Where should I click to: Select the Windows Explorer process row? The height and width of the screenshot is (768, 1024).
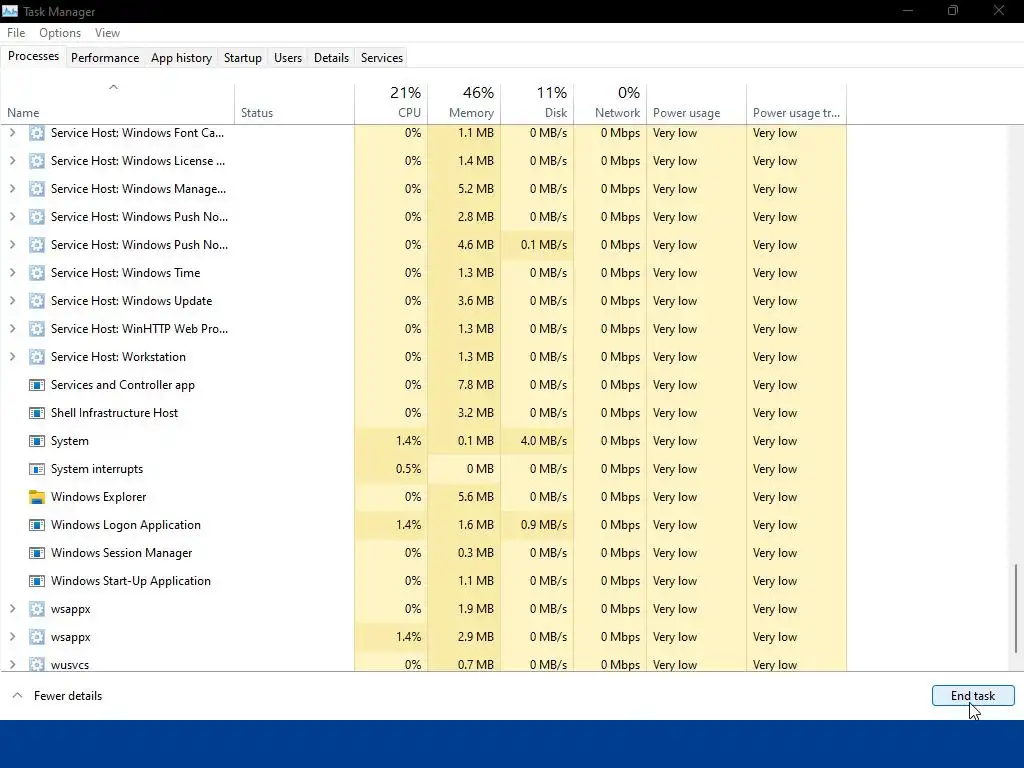point(424,497)
